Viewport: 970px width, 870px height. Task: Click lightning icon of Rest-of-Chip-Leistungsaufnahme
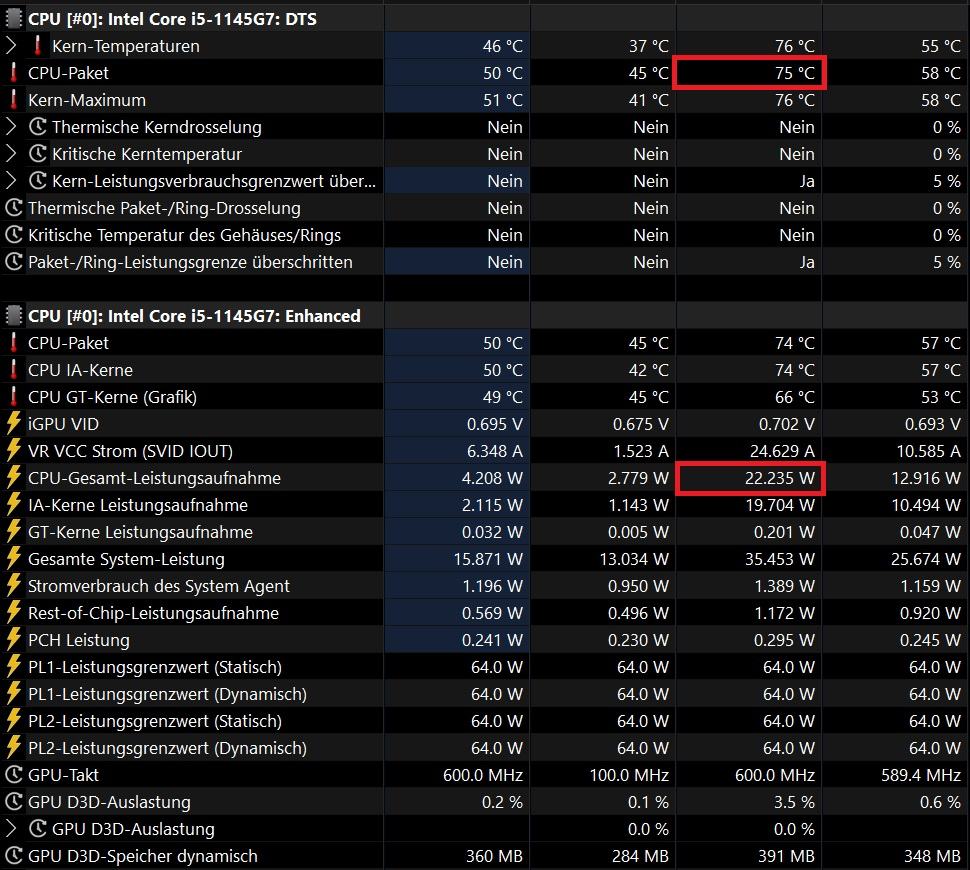pyautogui.click(x=14, y=613)
